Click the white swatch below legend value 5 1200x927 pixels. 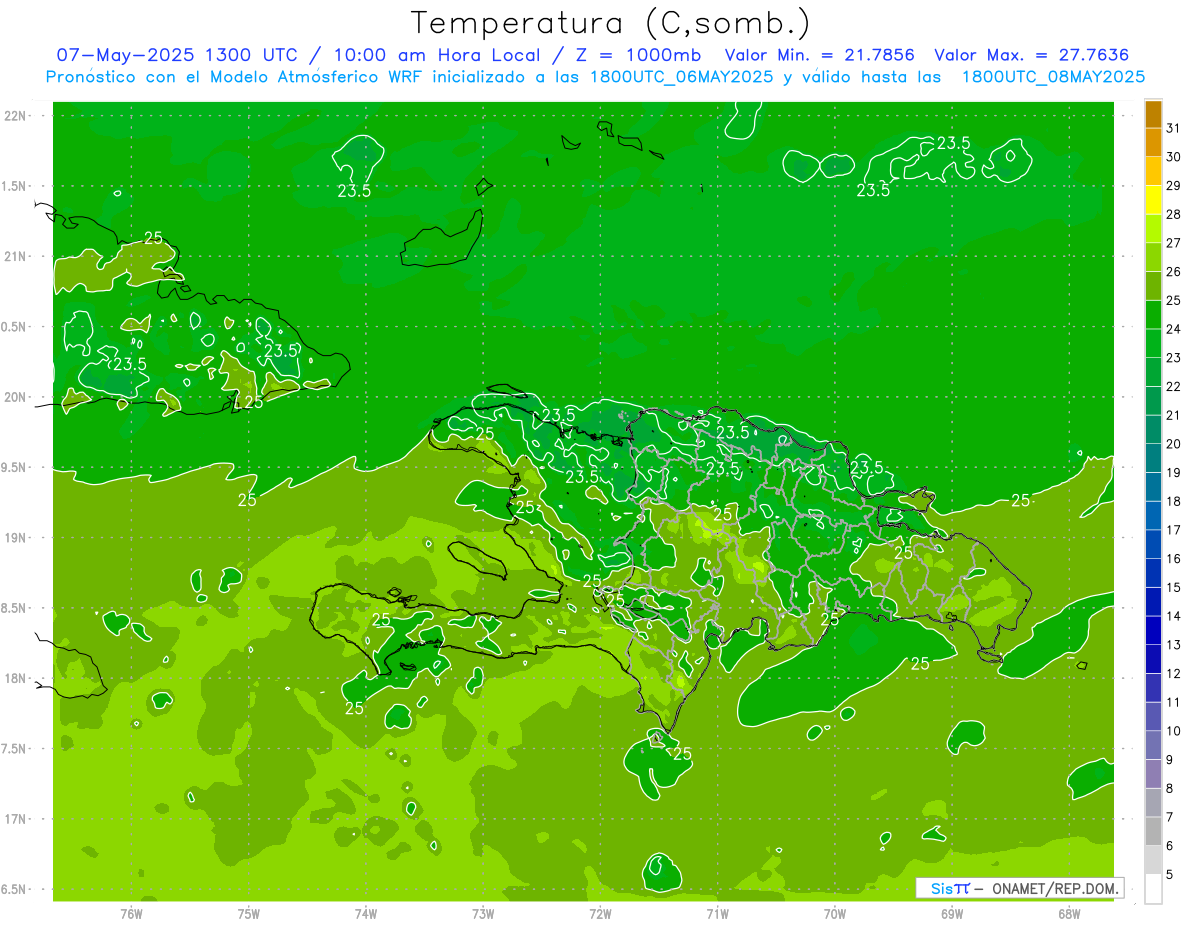click(1153, 889)
